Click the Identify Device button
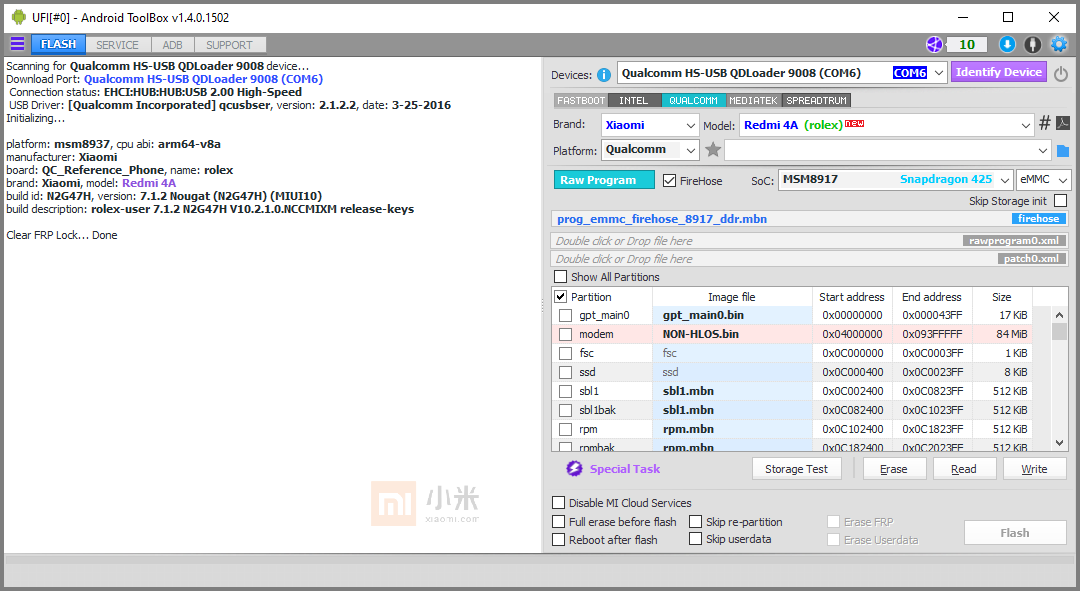 [998, 72]
